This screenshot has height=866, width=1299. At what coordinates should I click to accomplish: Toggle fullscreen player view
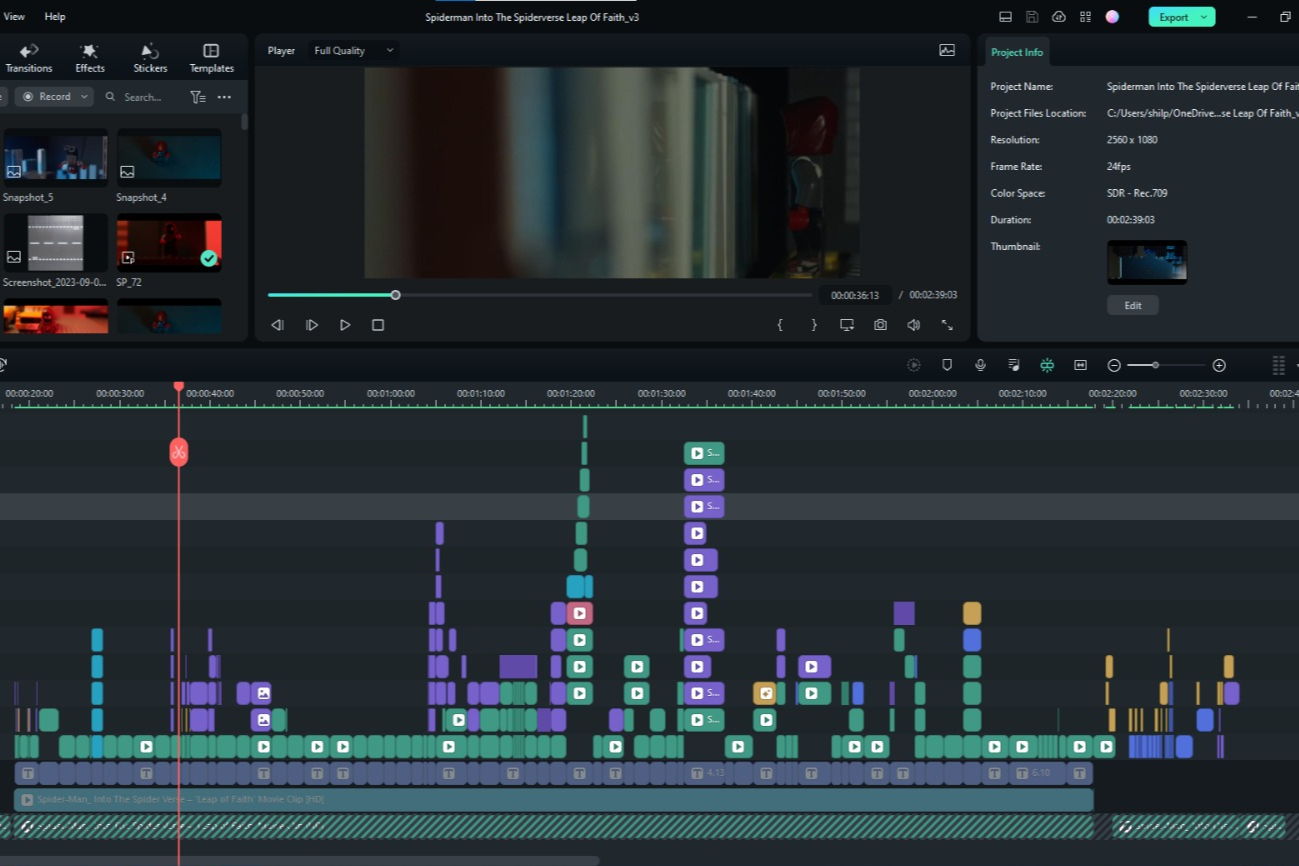[947, 325]
